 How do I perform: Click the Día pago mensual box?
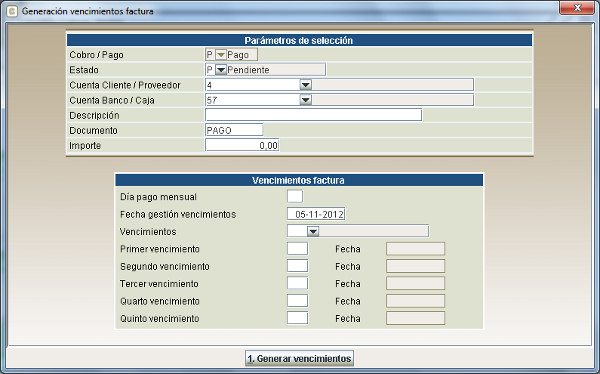295,196
